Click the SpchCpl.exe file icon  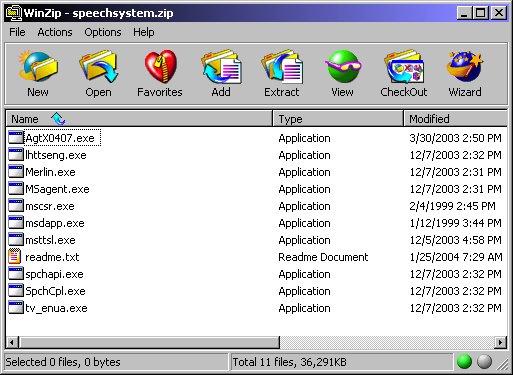[16, 291]
